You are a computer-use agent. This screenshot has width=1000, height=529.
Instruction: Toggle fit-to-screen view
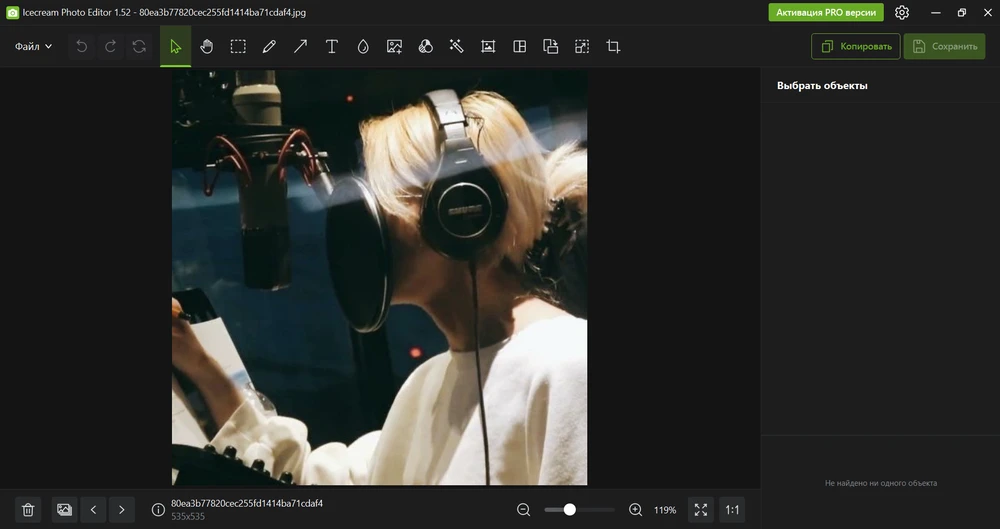coord(701,510)
